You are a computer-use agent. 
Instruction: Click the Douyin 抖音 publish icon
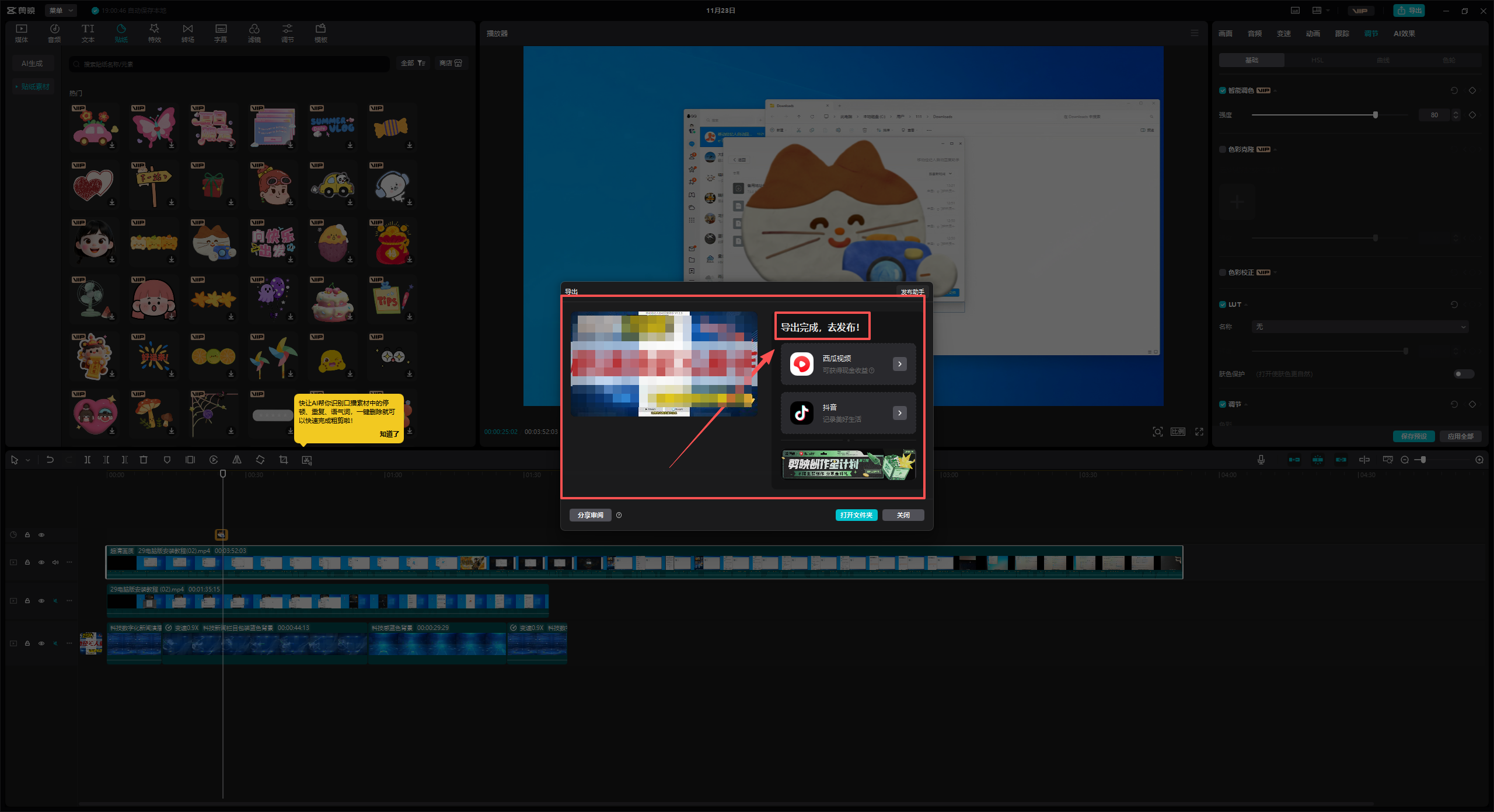coord(801,412)
